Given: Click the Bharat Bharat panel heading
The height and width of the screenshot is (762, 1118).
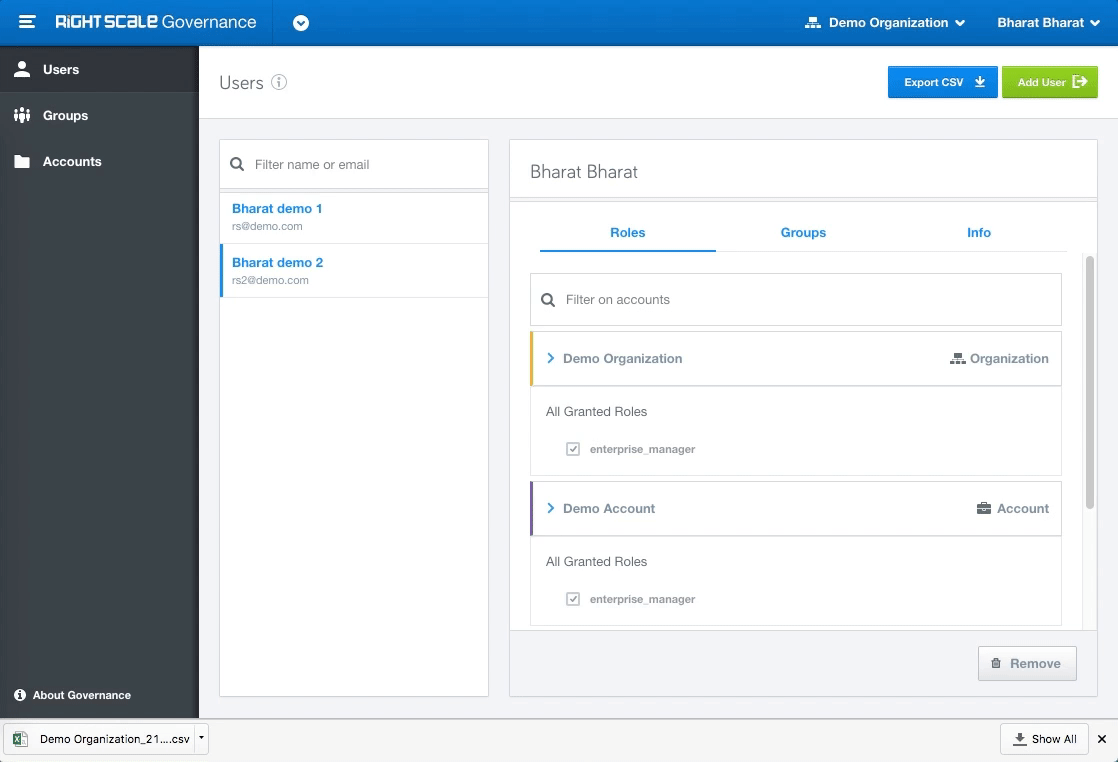Looking at the screenshot, I should 584,172.
